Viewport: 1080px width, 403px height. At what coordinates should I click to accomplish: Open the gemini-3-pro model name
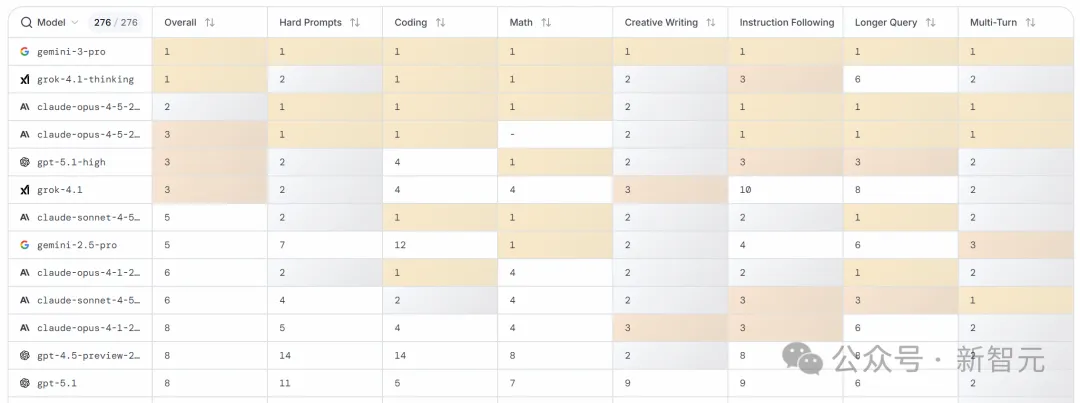coord(71,51)
